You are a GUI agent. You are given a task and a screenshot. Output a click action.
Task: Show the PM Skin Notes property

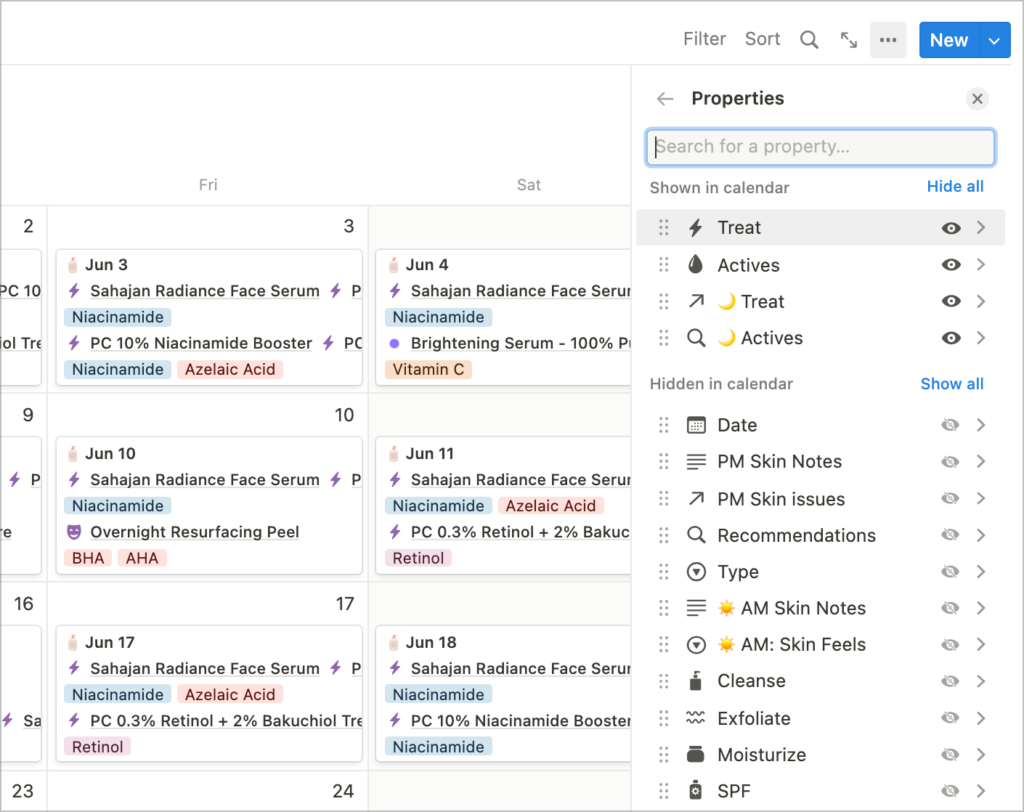pos(950,462)
